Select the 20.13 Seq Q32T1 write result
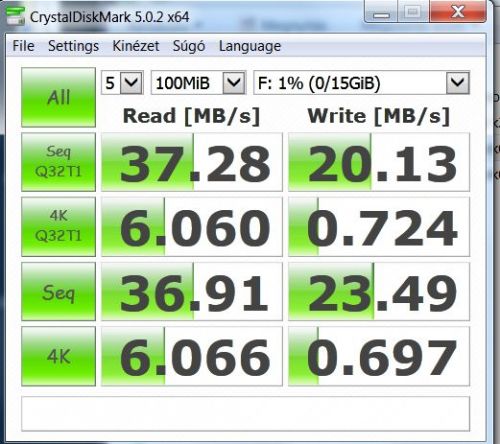The image size is (500, 444). 379,162
